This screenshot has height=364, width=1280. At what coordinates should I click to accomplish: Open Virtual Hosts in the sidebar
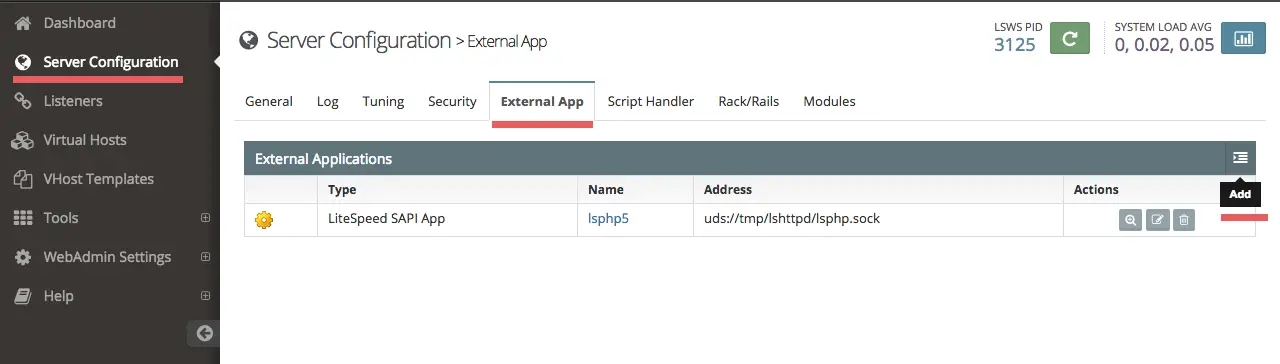[x=85, y=140]
